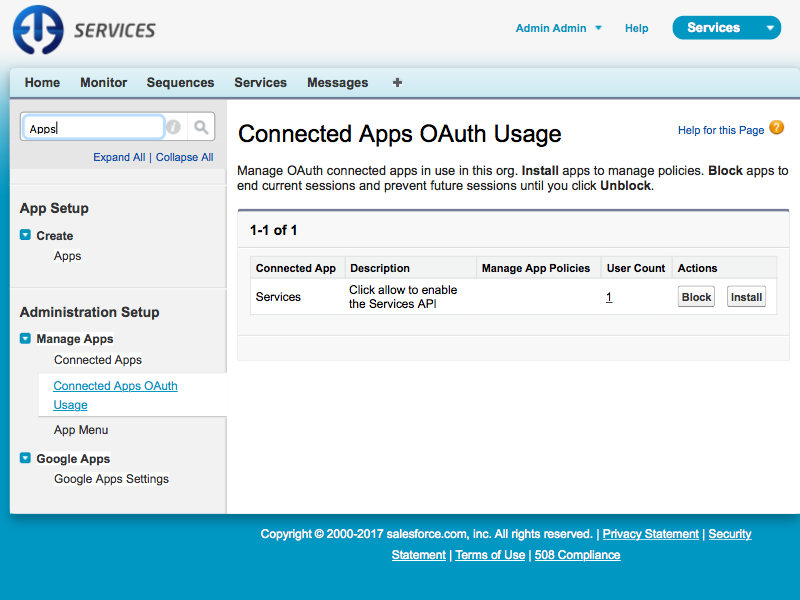Open the Terms of Use link
Viewport: 800px width, 600px height.
490,555
